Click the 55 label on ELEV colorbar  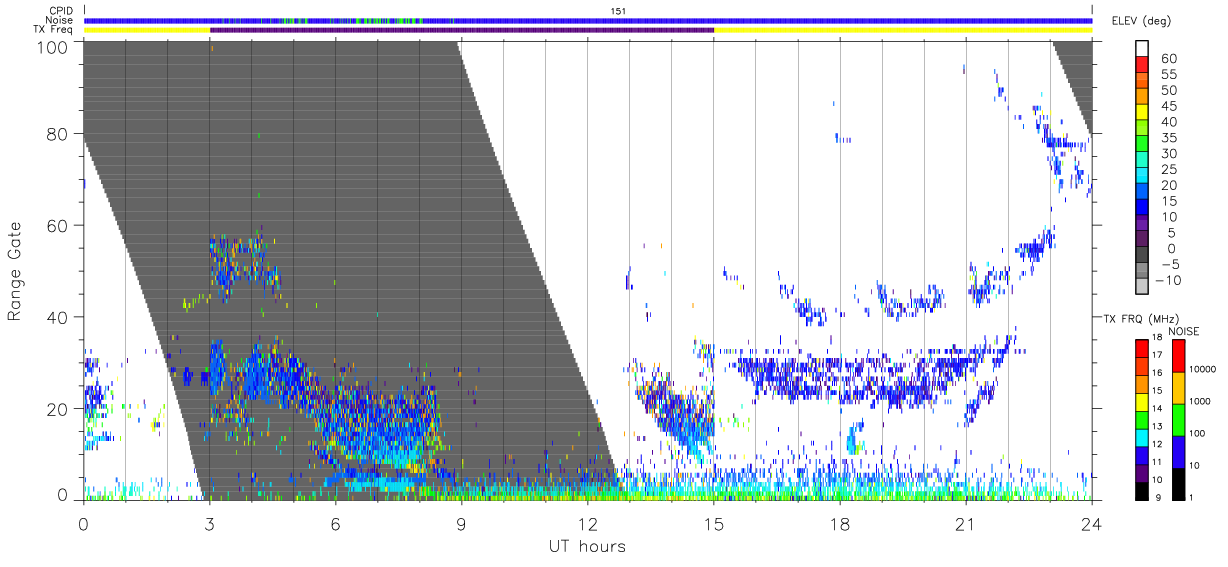coord(1167,75)
